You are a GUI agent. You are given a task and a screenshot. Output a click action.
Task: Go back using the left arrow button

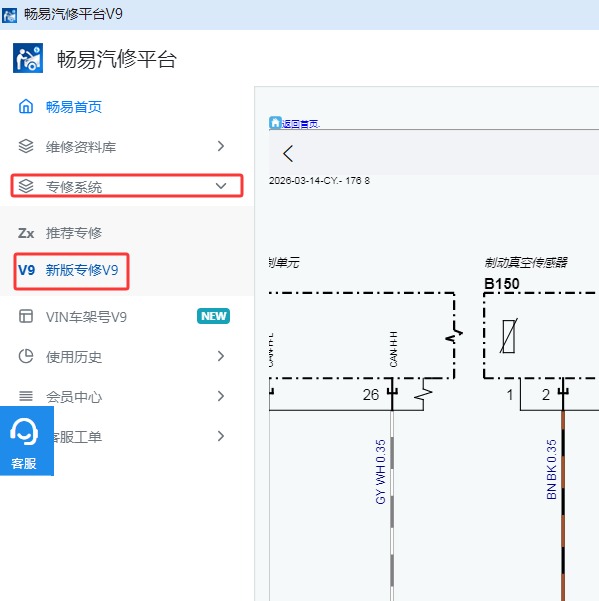tap(288, 154)
